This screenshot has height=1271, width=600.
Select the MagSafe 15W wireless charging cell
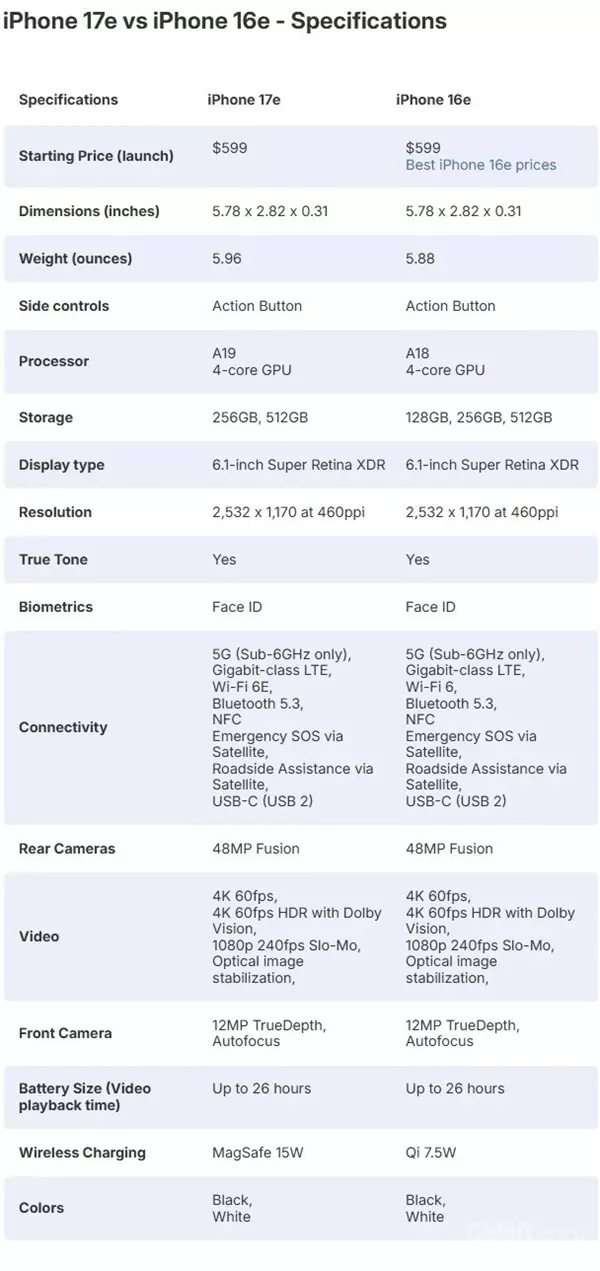point(257,1153)
